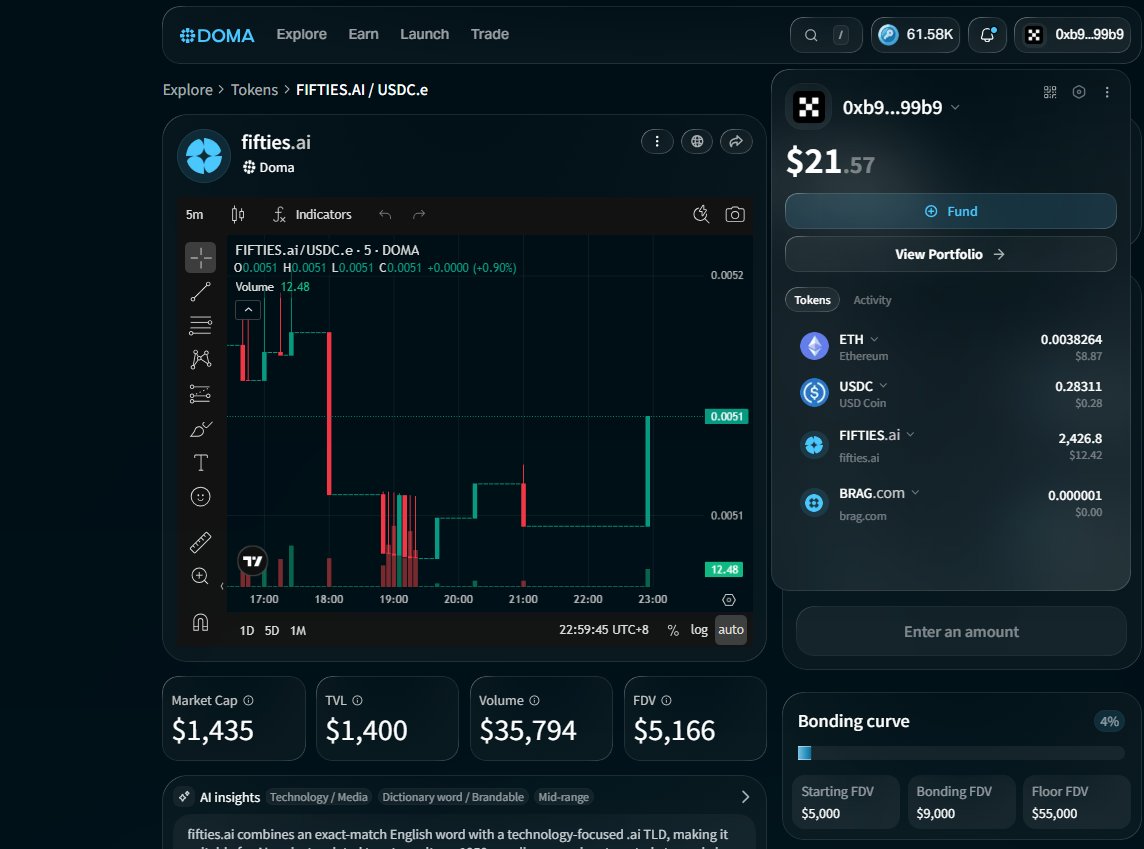Show FDV info tooltip icon
1144x849 pixels.
click(x=666, y=700)
